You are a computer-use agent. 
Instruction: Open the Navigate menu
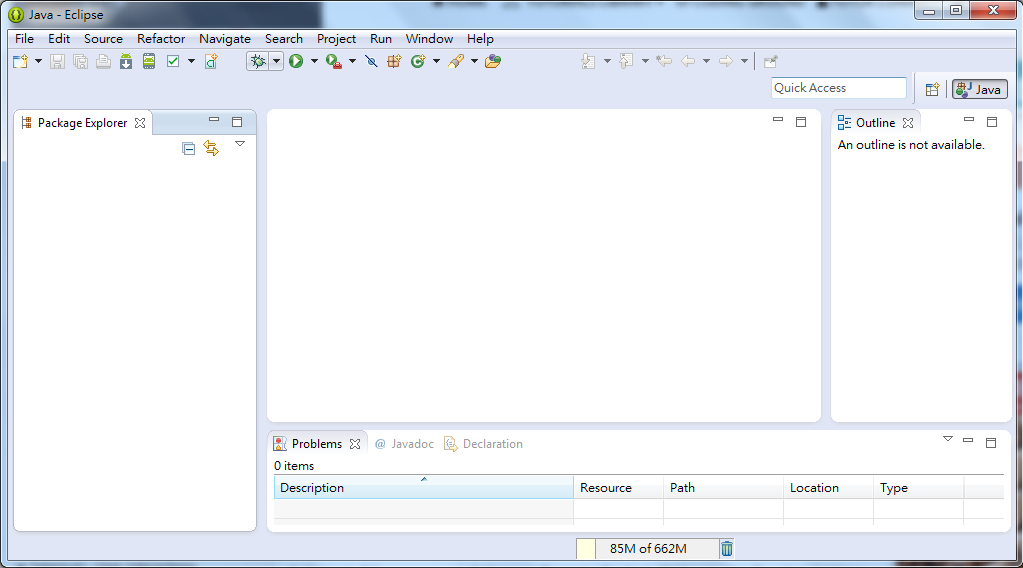[225, 38]
